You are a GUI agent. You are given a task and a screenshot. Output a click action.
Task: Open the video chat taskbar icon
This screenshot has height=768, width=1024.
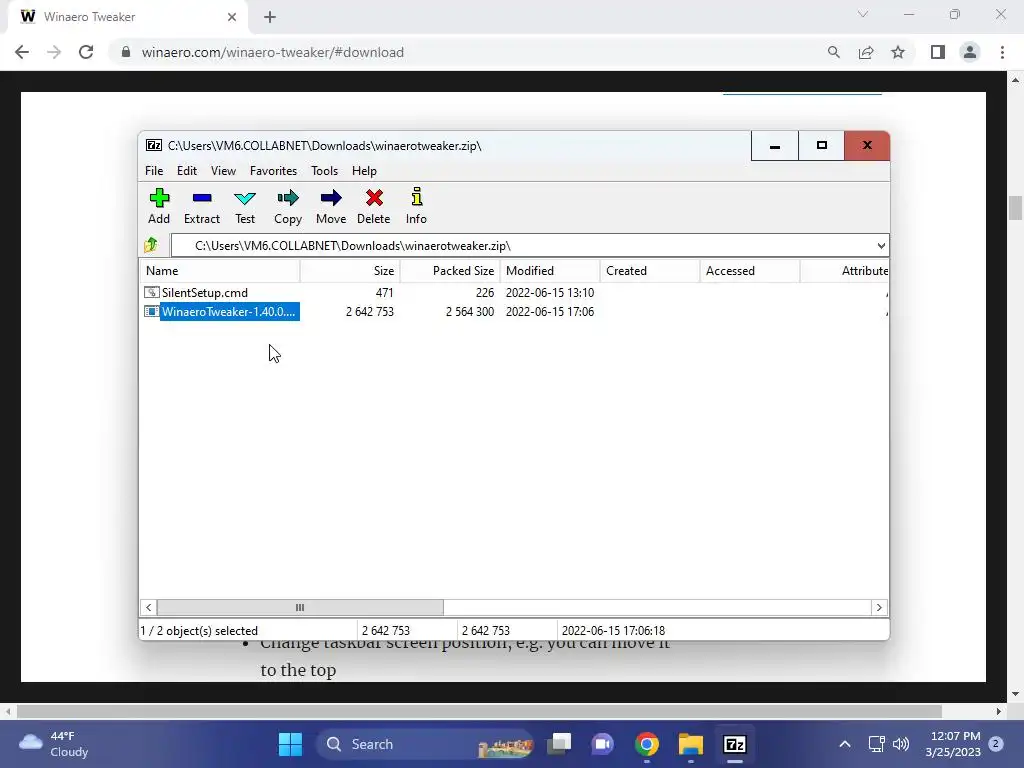tap(603, 744)
